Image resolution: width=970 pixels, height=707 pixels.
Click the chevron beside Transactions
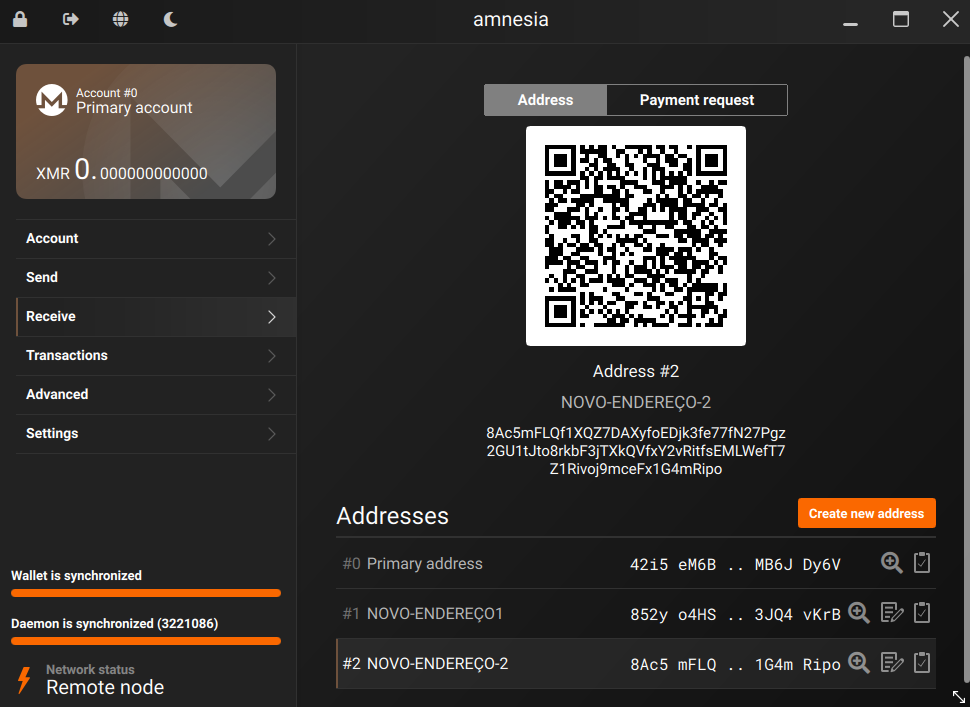(x=272, y=356)
